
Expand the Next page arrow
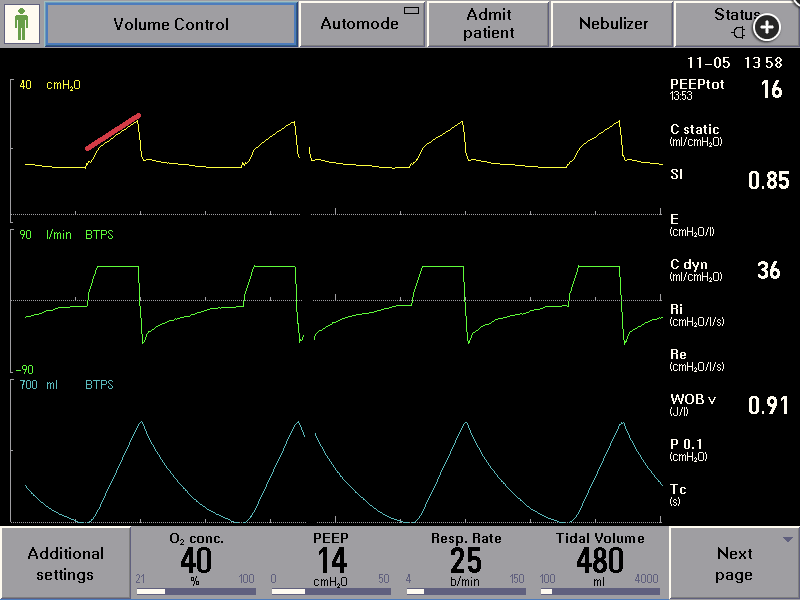787,539
